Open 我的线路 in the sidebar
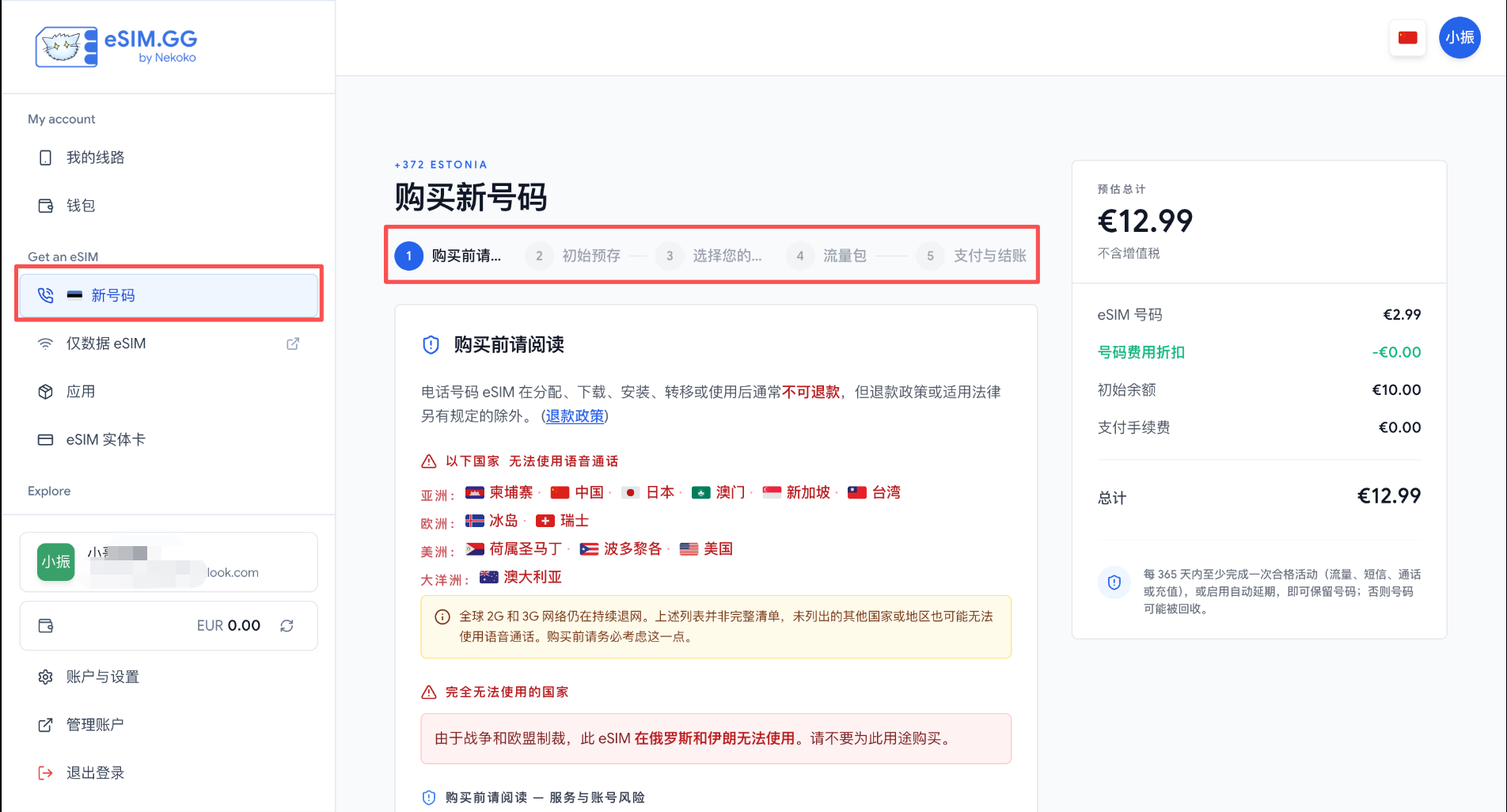The image size is (1507, 812). [168, 157]
